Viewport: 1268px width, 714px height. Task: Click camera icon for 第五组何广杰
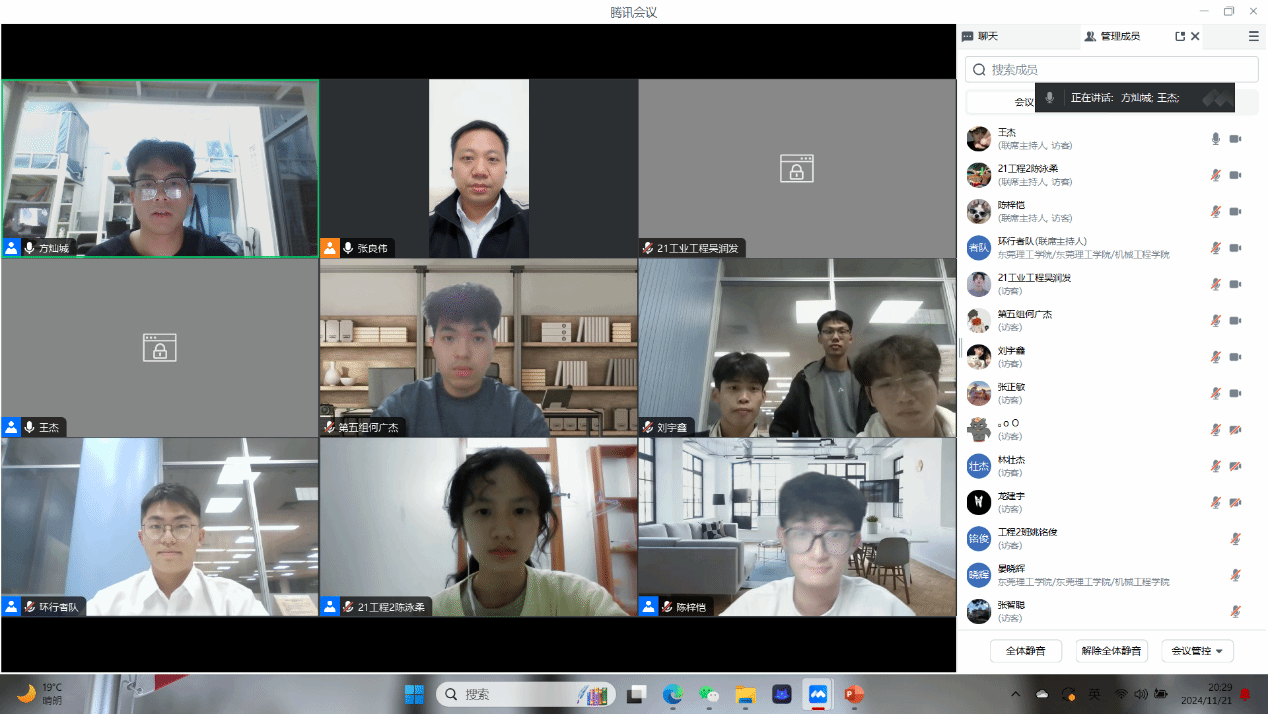point(1235,321)
